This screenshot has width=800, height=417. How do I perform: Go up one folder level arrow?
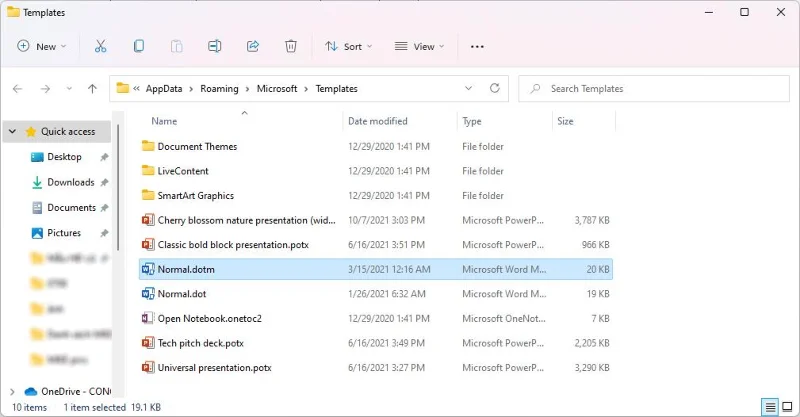(92, 89)
